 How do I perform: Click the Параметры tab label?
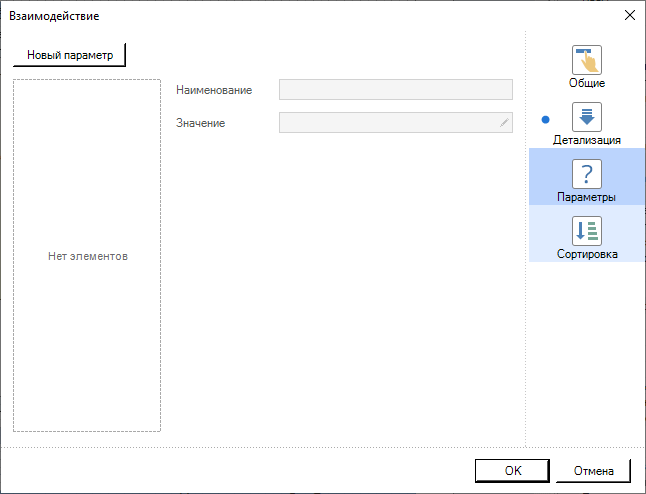point(586,197)
